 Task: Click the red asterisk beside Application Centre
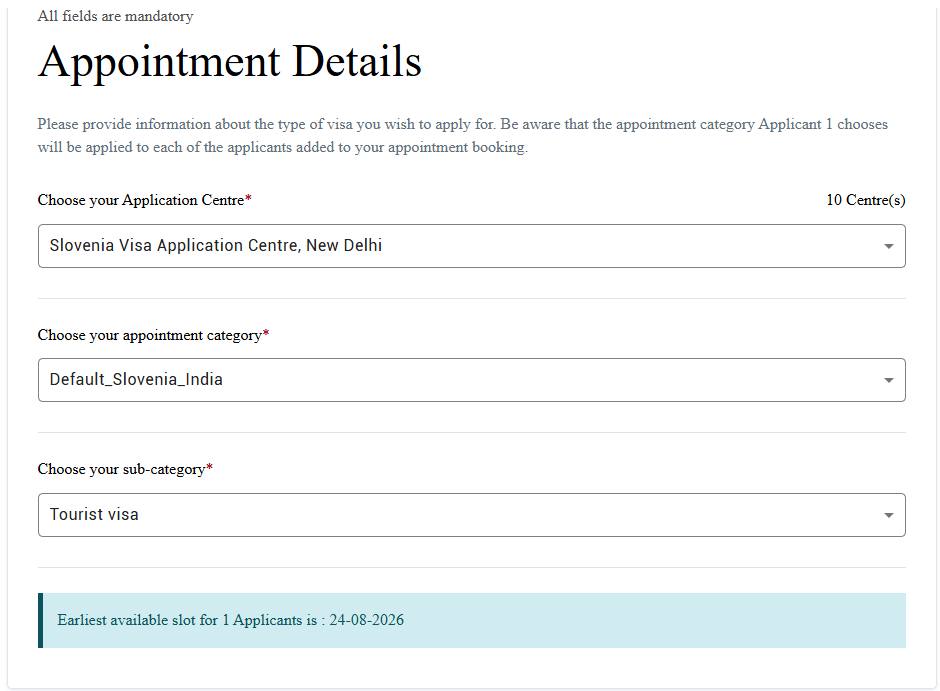(x=248, y=198)
